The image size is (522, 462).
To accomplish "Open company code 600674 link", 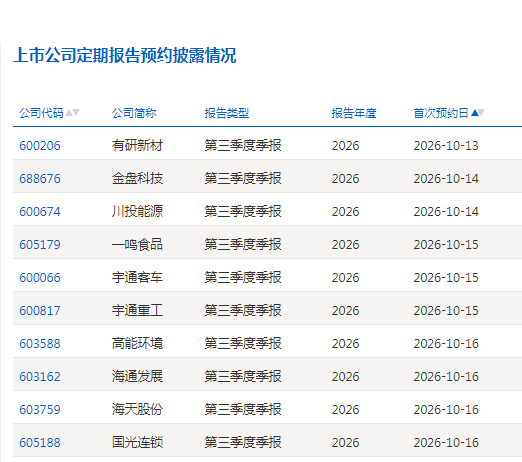I will 40,212.
